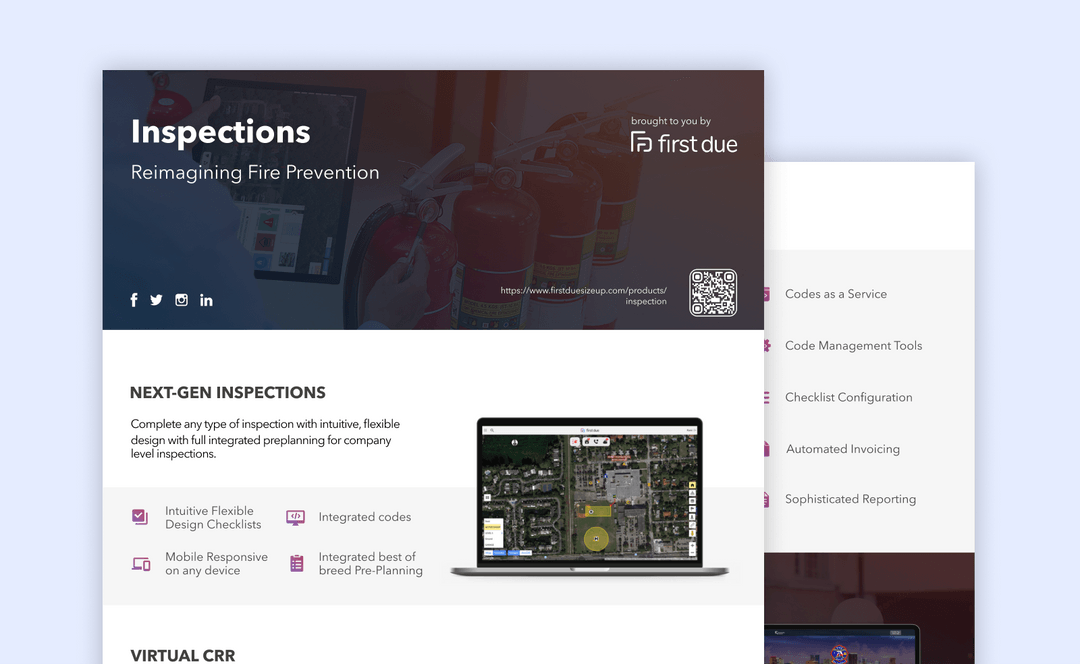Select the Pre-Planning clipboard icon
The height and width of the screenshot is (664, 1080).
click(296, 563)
